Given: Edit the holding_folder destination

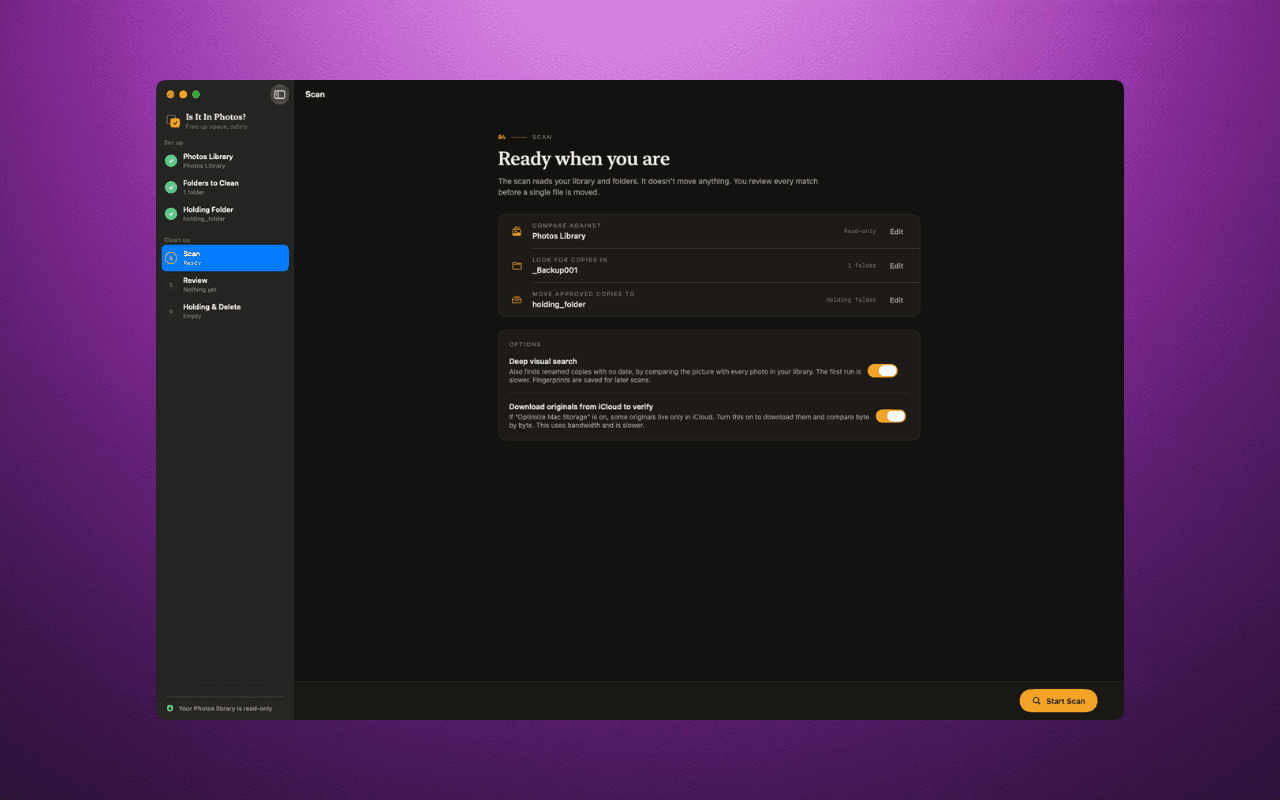Looking at the screenshot, I should (x=896, y=300).
